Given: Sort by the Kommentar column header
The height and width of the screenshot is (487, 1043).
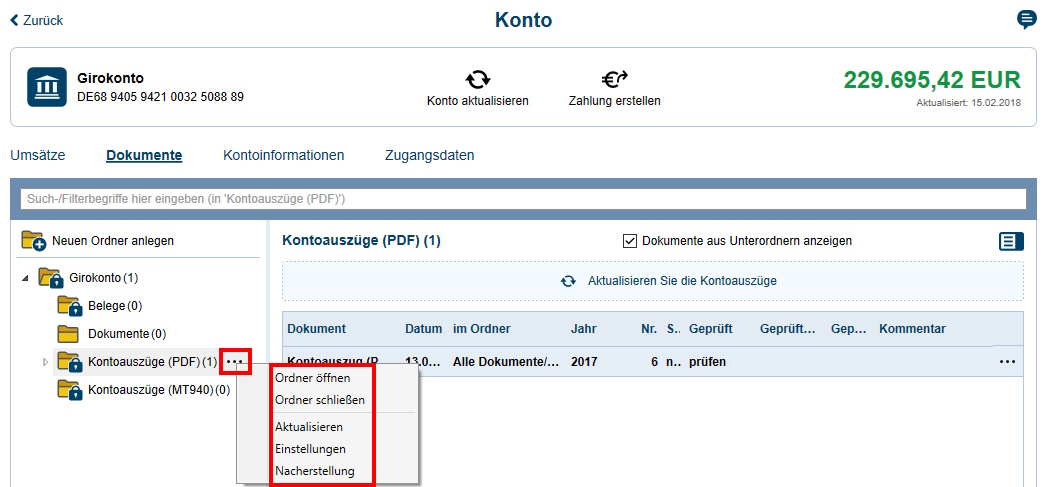Looking at the screenshot, I should click(913, 329).
